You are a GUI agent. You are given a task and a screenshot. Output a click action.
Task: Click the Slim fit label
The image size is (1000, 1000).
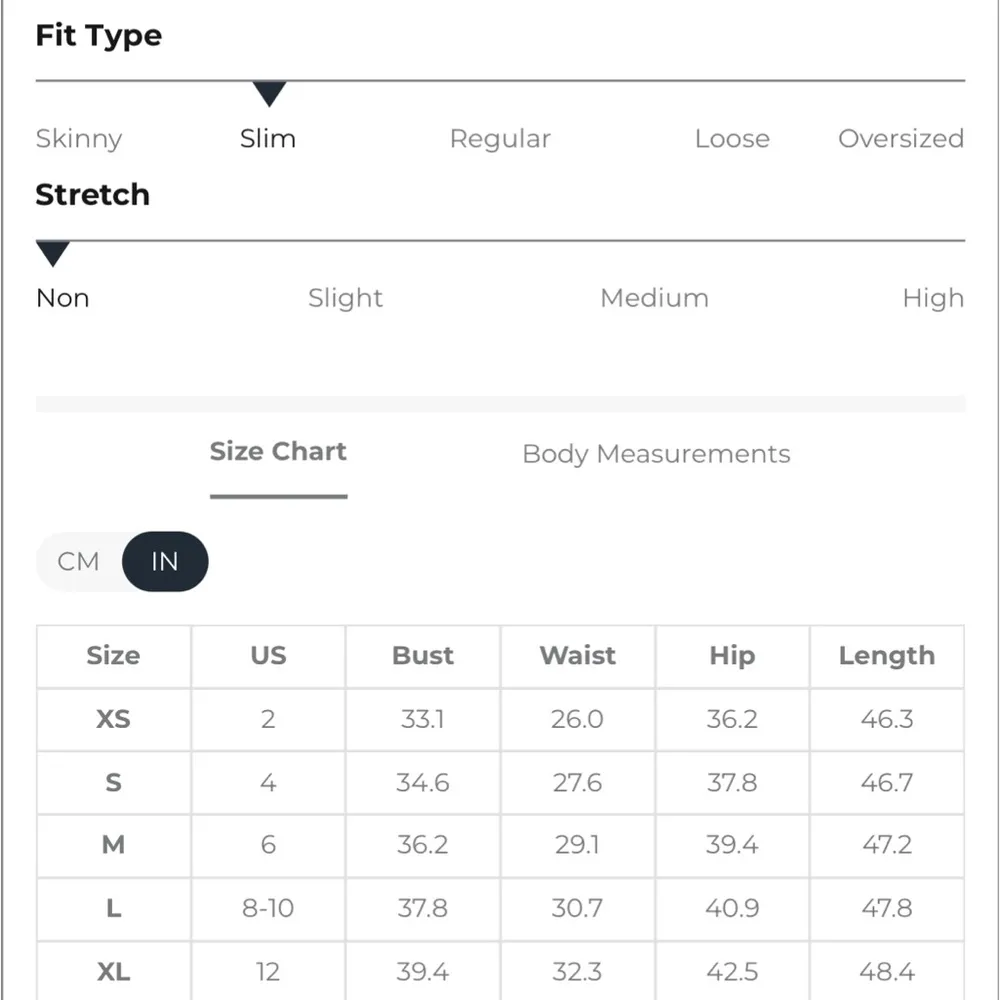[268, 139]
